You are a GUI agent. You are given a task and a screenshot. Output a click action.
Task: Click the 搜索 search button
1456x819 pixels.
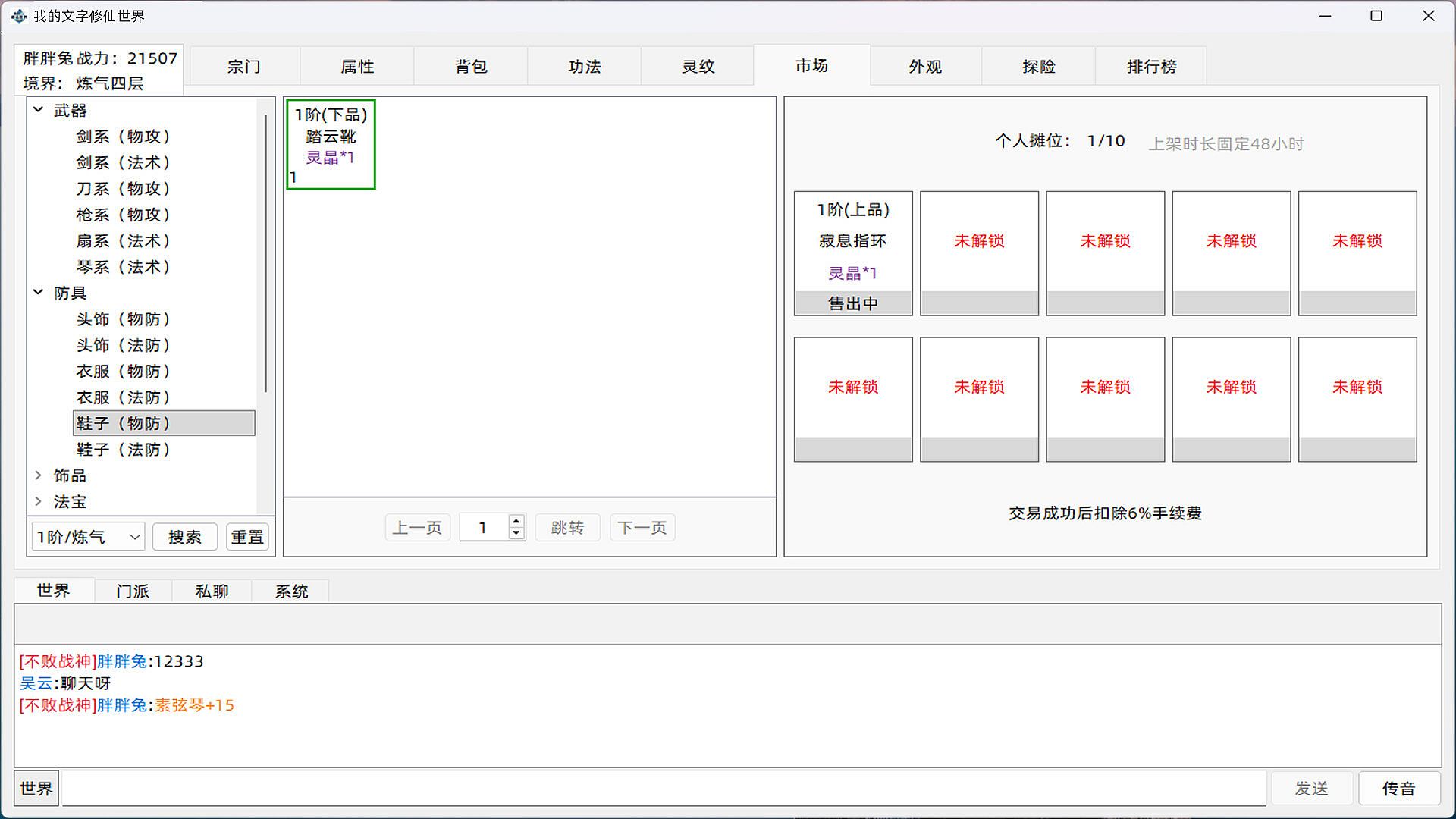tap(184, 537)
